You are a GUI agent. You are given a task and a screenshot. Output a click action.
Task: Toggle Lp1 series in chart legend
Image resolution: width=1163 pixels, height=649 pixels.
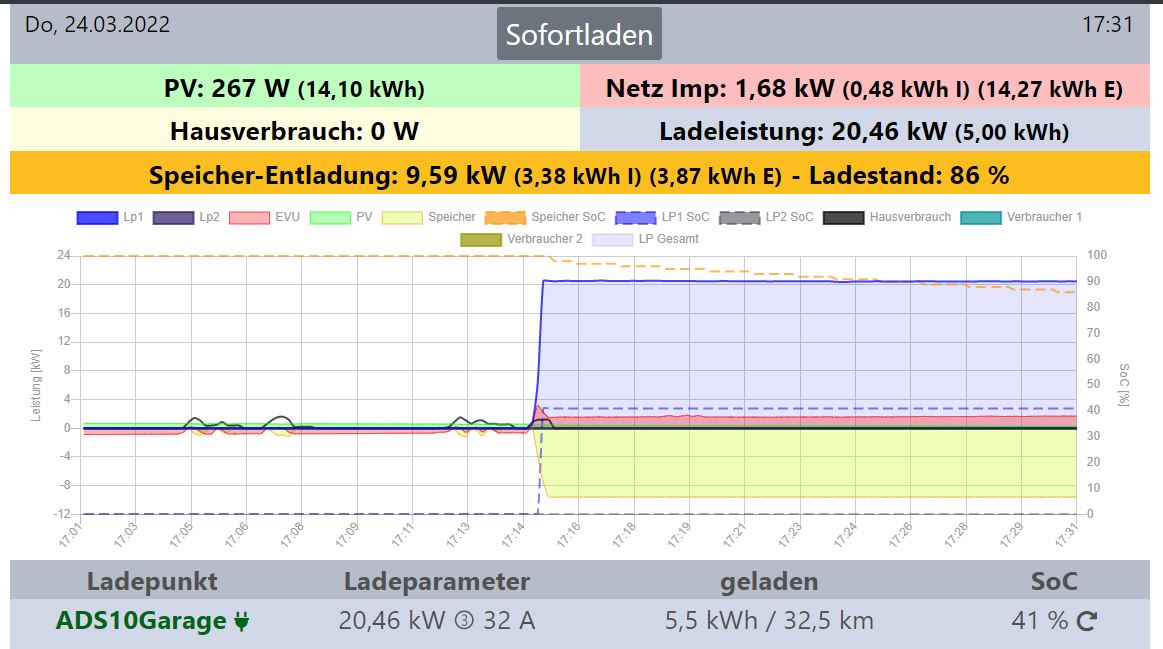[110, 217]
